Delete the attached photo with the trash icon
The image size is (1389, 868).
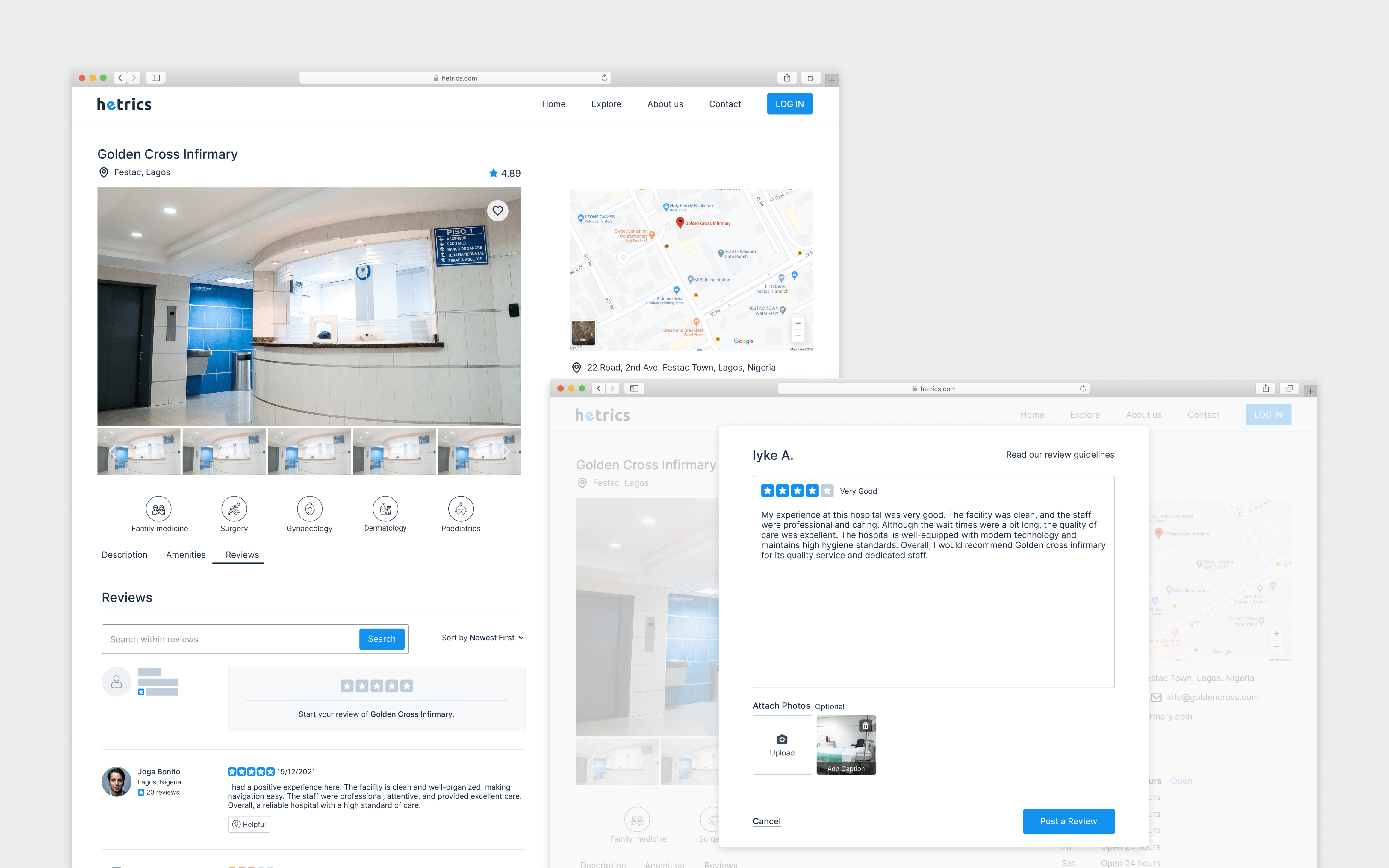pos(866,726)
